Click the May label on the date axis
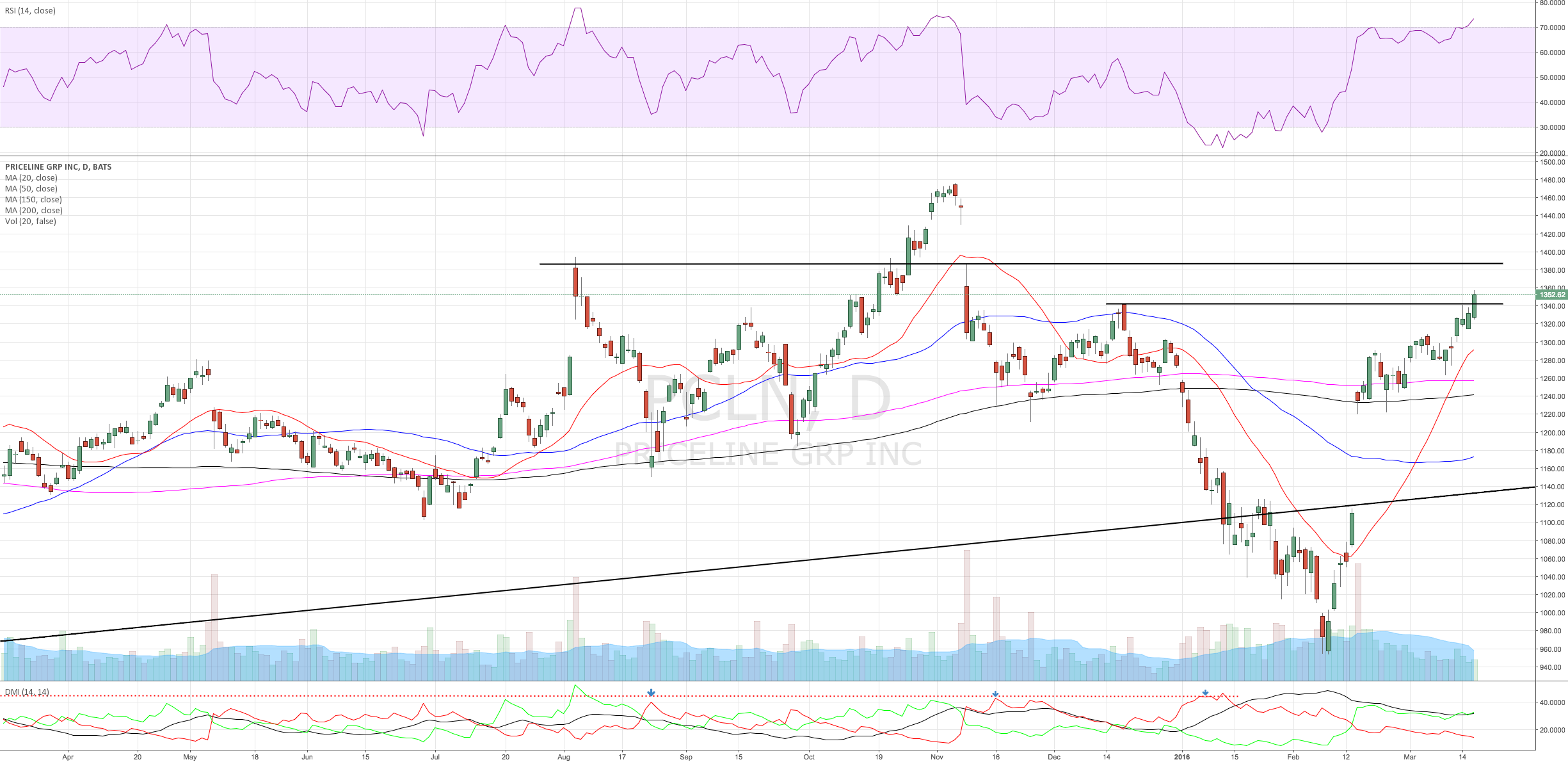This screenshot has height=762, width=1568. point(190,757)
